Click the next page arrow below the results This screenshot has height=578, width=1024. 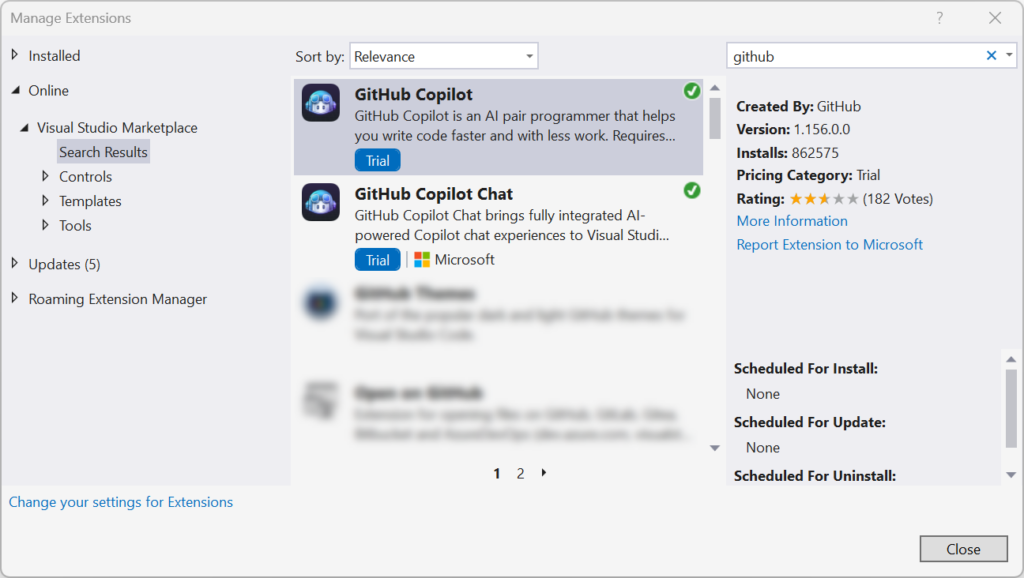pos(543,473)
